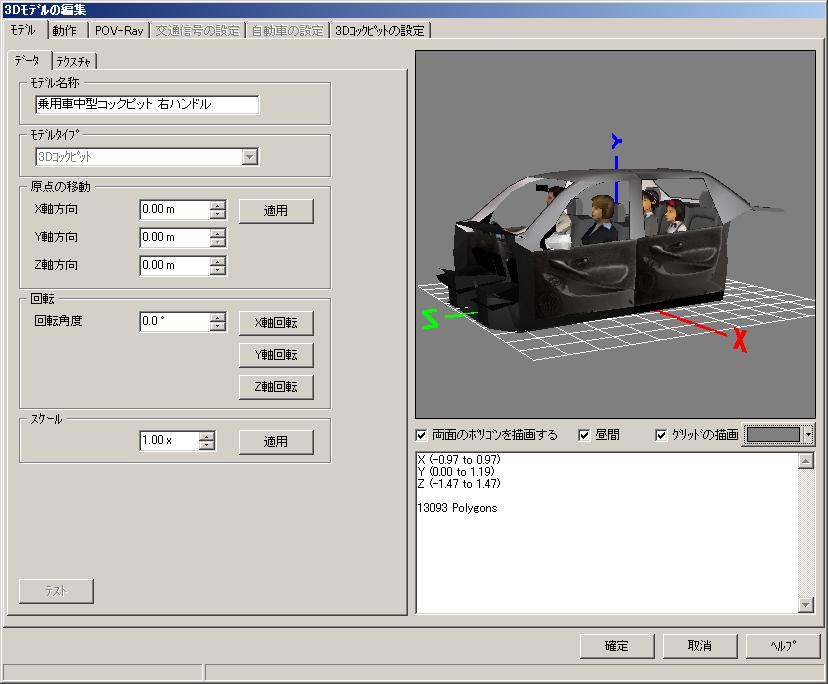828x684 pixels.
Task: Click the 確定 confirm button
Action: click(x=617, y=646)
